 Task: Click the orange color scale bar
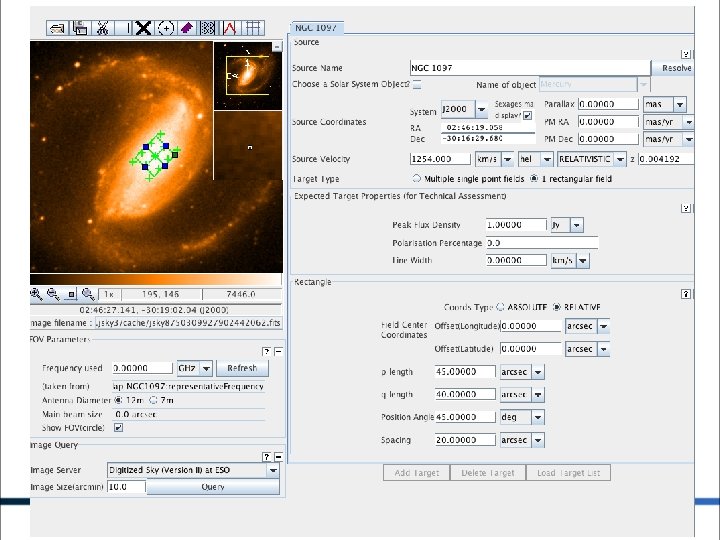point(156,280)
